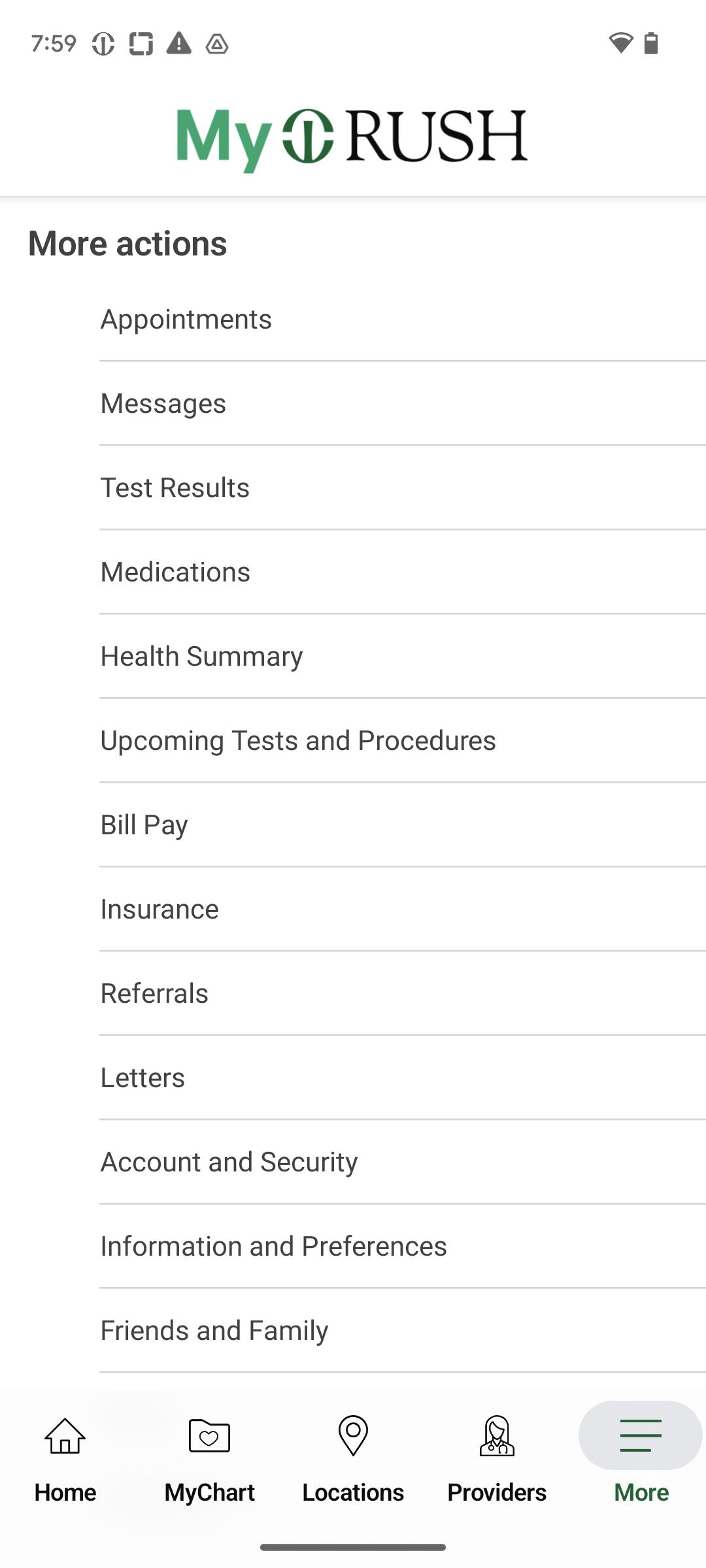The width and height of the screenshot is (706, 1568).
Task: Choose Information and Preferences
Action: 403,1247
